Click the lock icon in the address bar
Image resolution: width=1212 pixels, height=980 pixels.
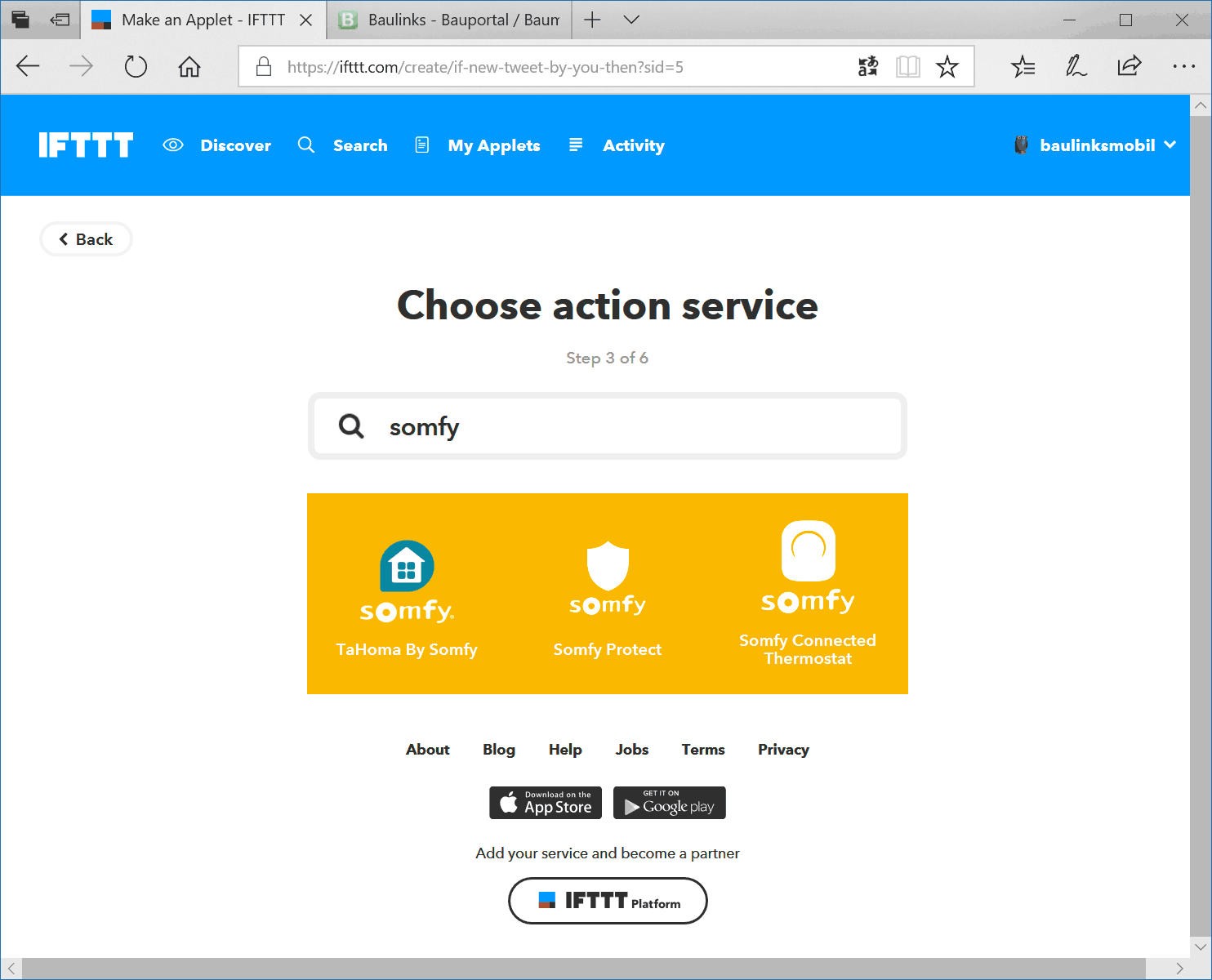click(264, 66)
